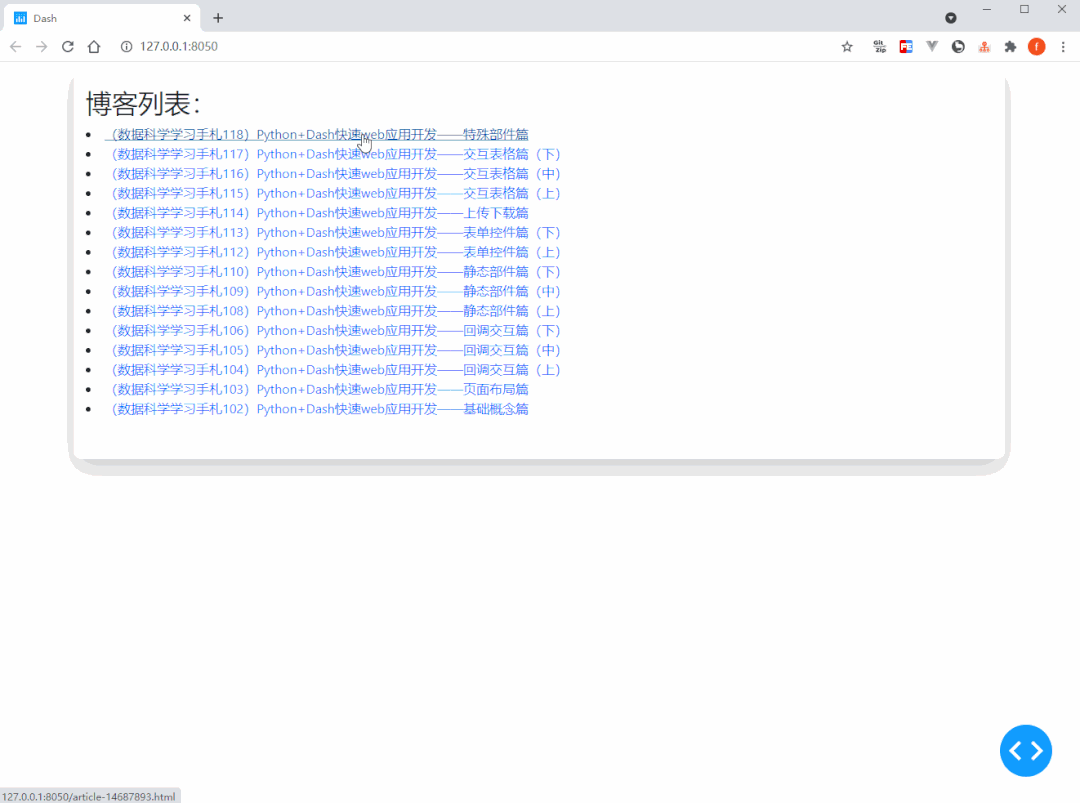
Task: Open article 113 表单控件篇（下）link
Action: [336, 233]
